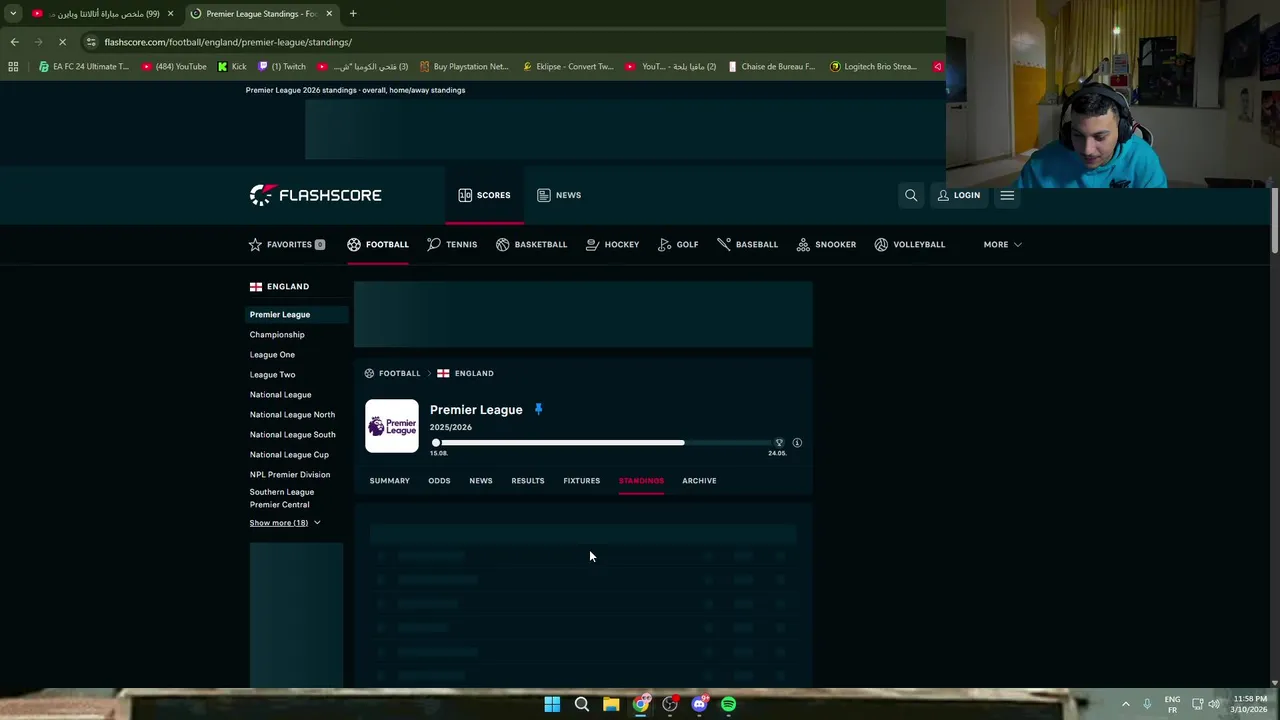The image size is (1280, 720).
Task: Click the address bar URL
Action: (x=228, y=42)
